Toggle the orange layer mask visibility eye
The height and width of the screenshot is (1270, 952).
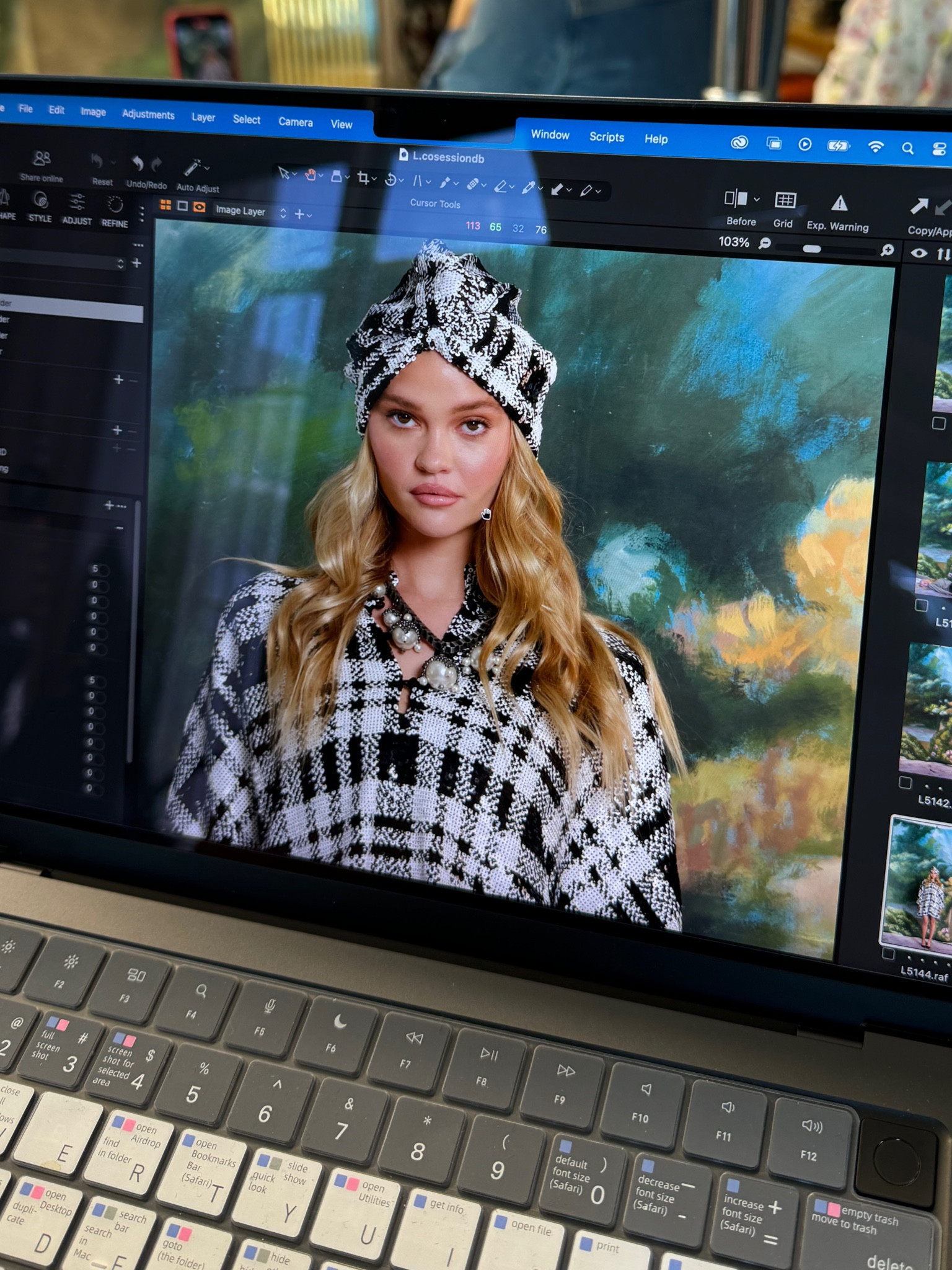pyautogui.click(x=199, y=207)
